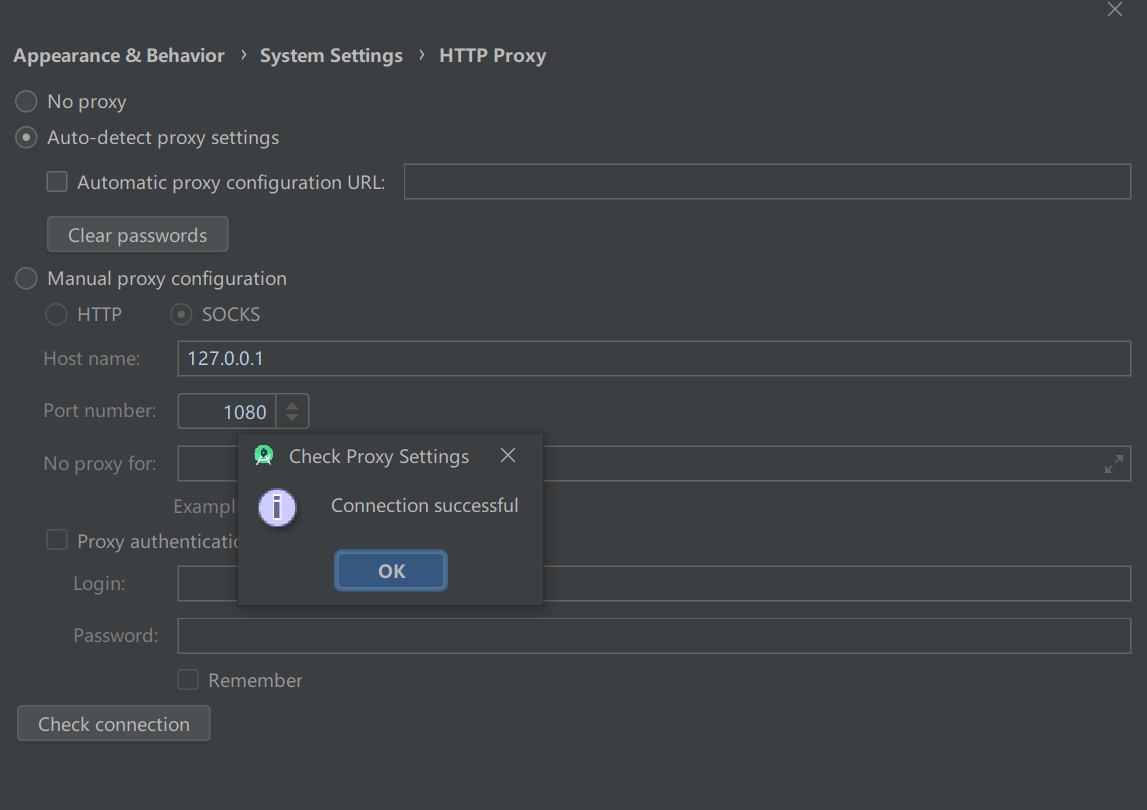The width and height of the screenshot is (1147, 810).
Task: Select the SOCKS proxy type radio
Action: click(x=181, y=314)
